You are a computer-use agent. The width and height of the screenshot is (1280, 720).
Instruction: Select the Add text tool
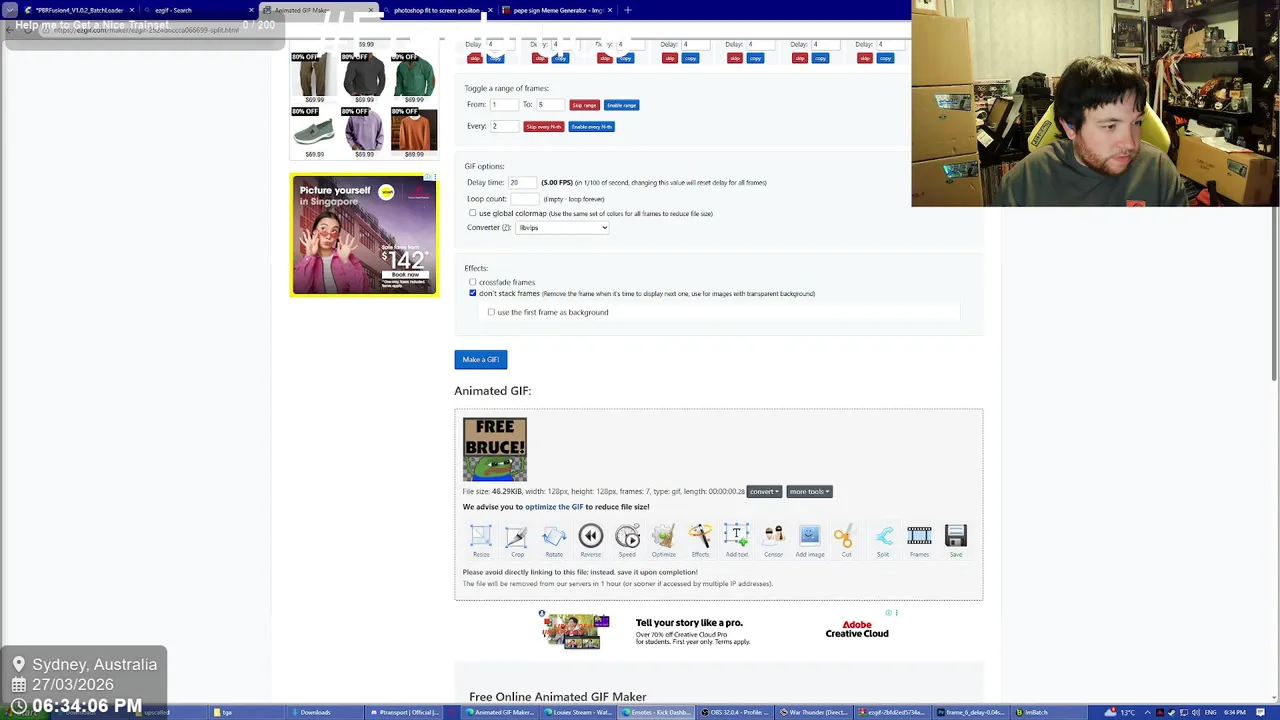click(x=737, y=541)
